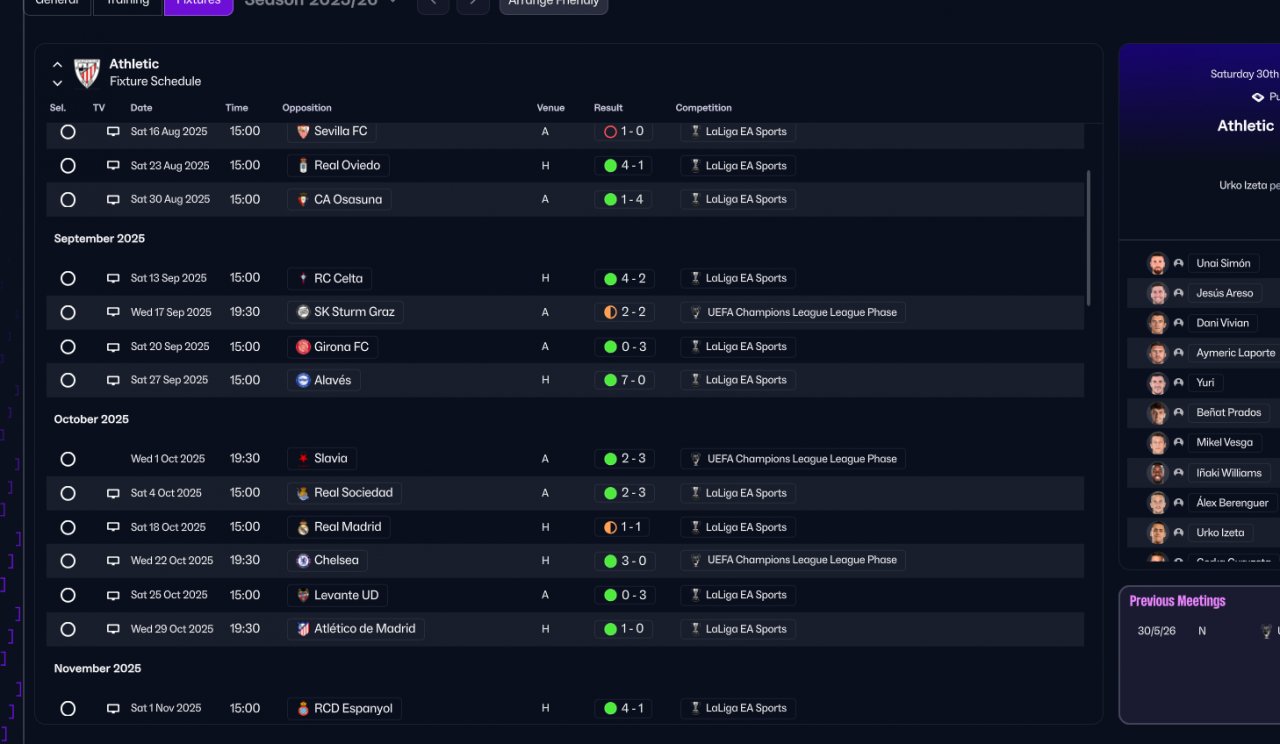This screenshot has height=744, width=1280.
Task: Click Iñaki Williams' face portrait
Action: 1157,473
